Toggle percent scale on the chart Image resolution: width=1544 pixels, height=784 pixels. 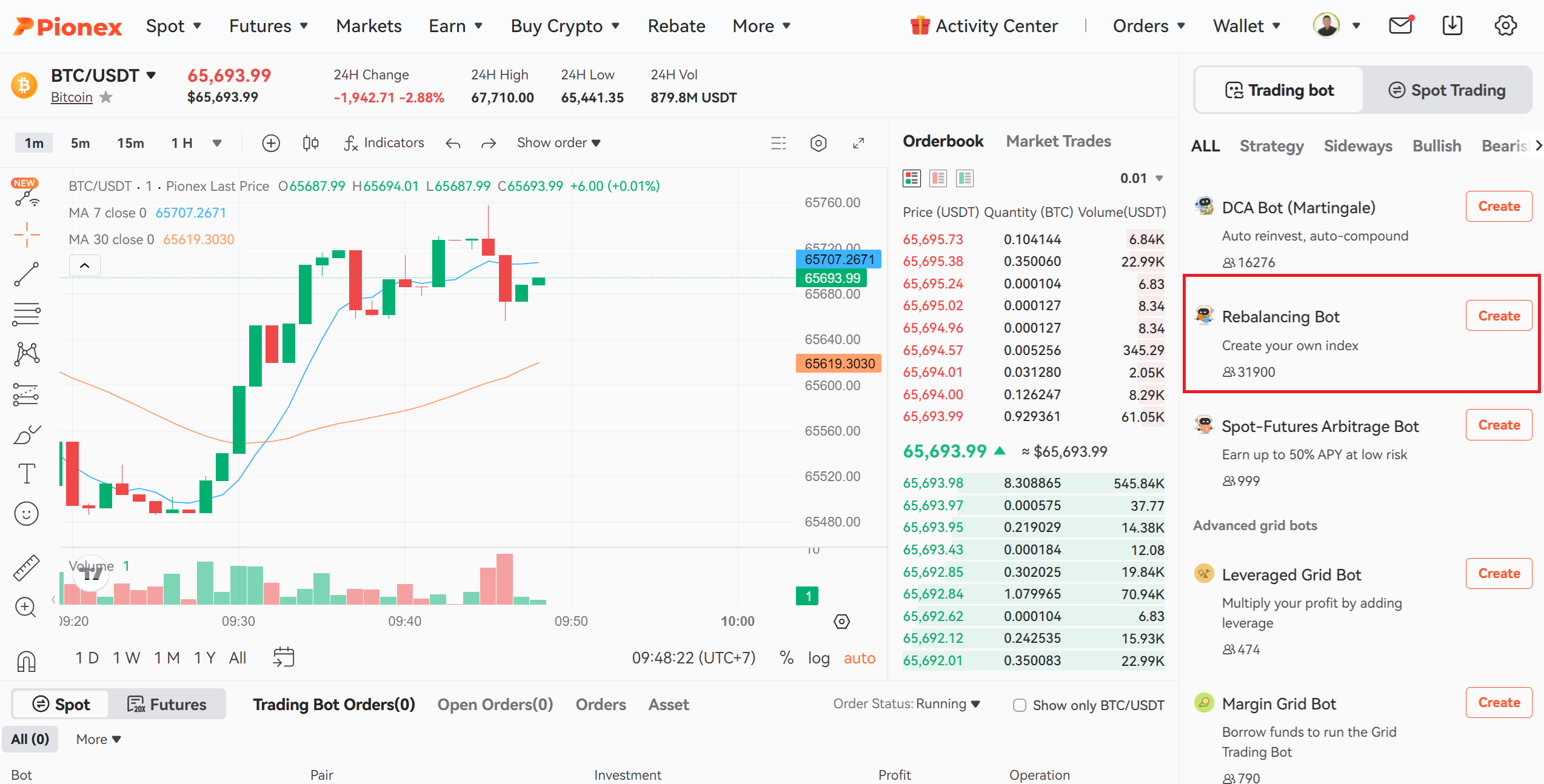[787, 658]
